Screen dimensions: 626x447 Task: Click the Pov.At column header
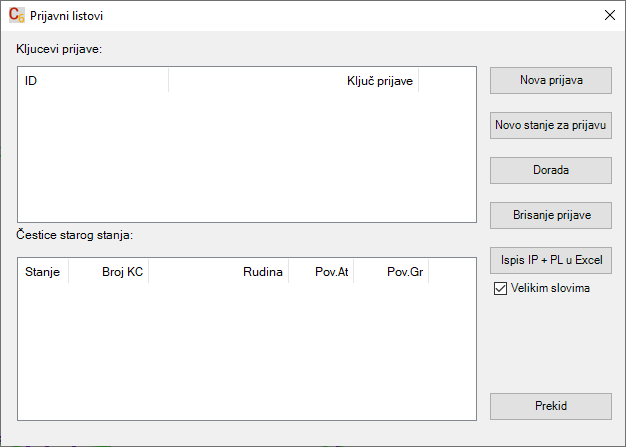pyautogui.click(x=320, y=272)
